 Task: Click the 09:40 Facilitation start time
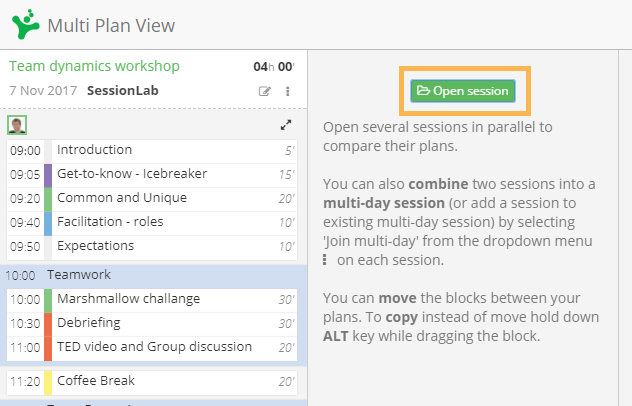[25, 223]
